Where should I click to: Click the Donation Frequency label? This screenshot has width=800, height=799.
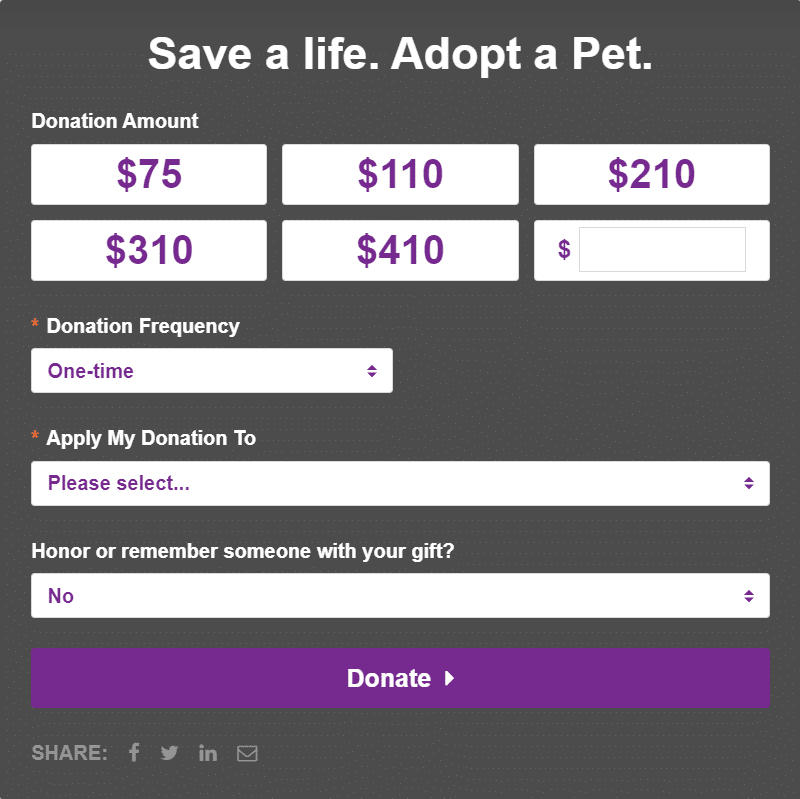tap(143, 326)
